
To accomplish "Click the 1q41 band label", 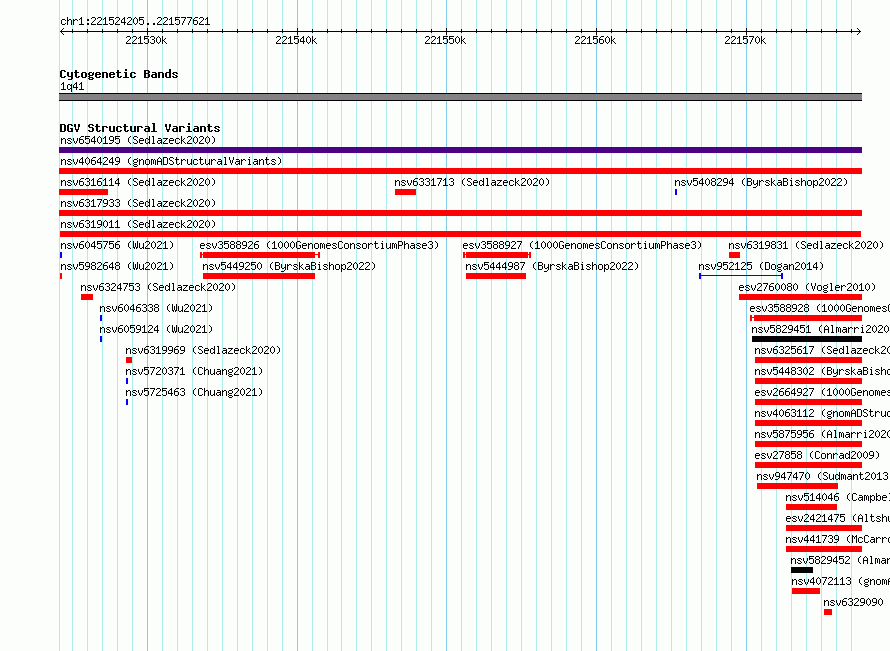I will click(72, 86).
